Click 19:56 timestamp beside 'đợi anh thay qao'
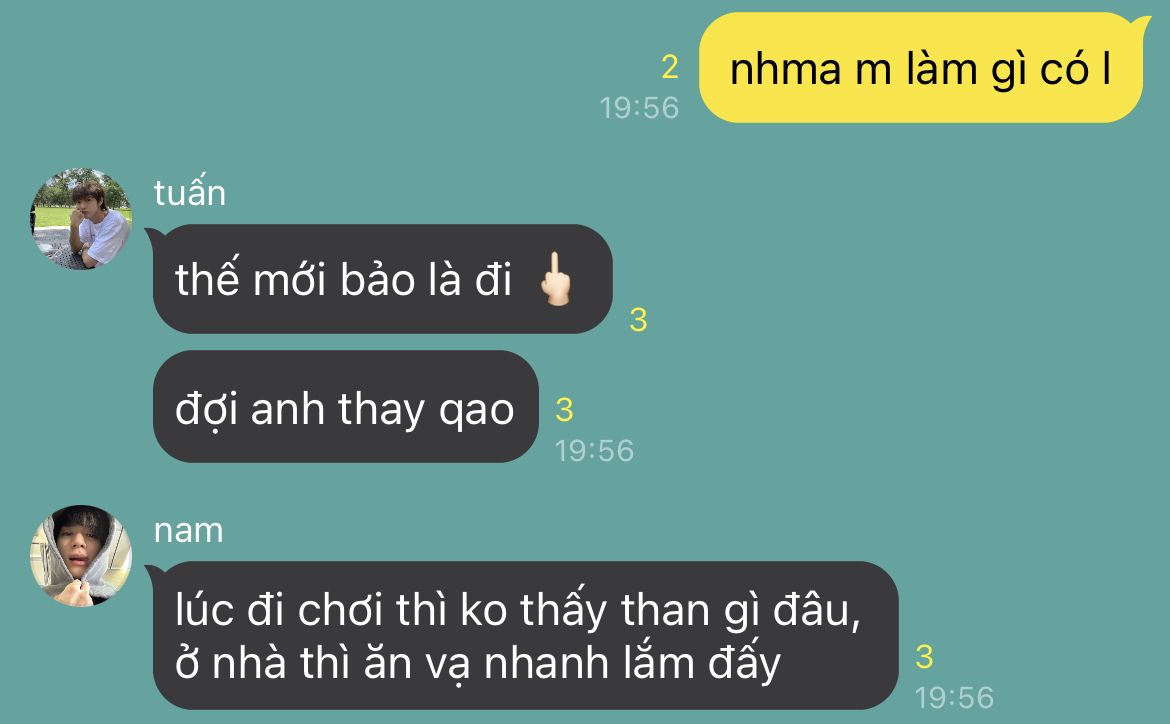 pos(594,451)
